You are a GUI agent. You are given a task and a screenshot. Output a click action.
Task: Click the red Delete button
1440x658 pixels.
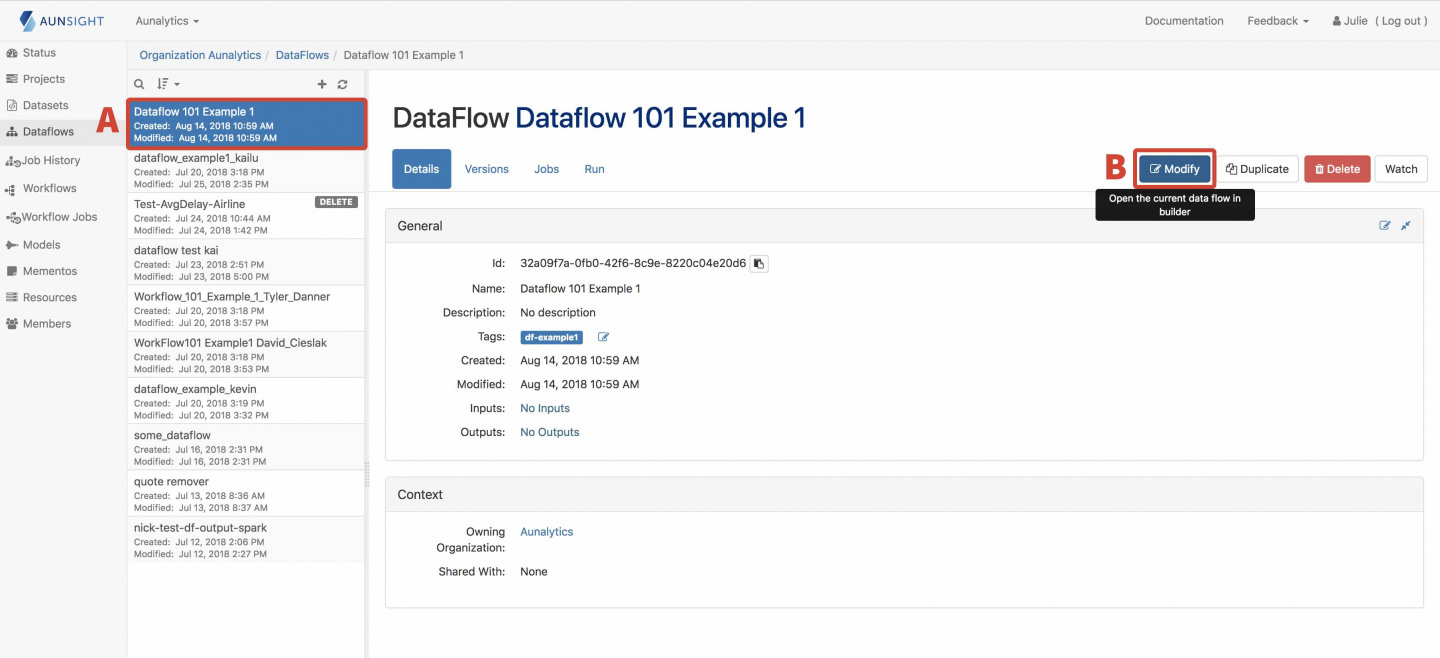pyautogui.click(x=1337, y=169)
